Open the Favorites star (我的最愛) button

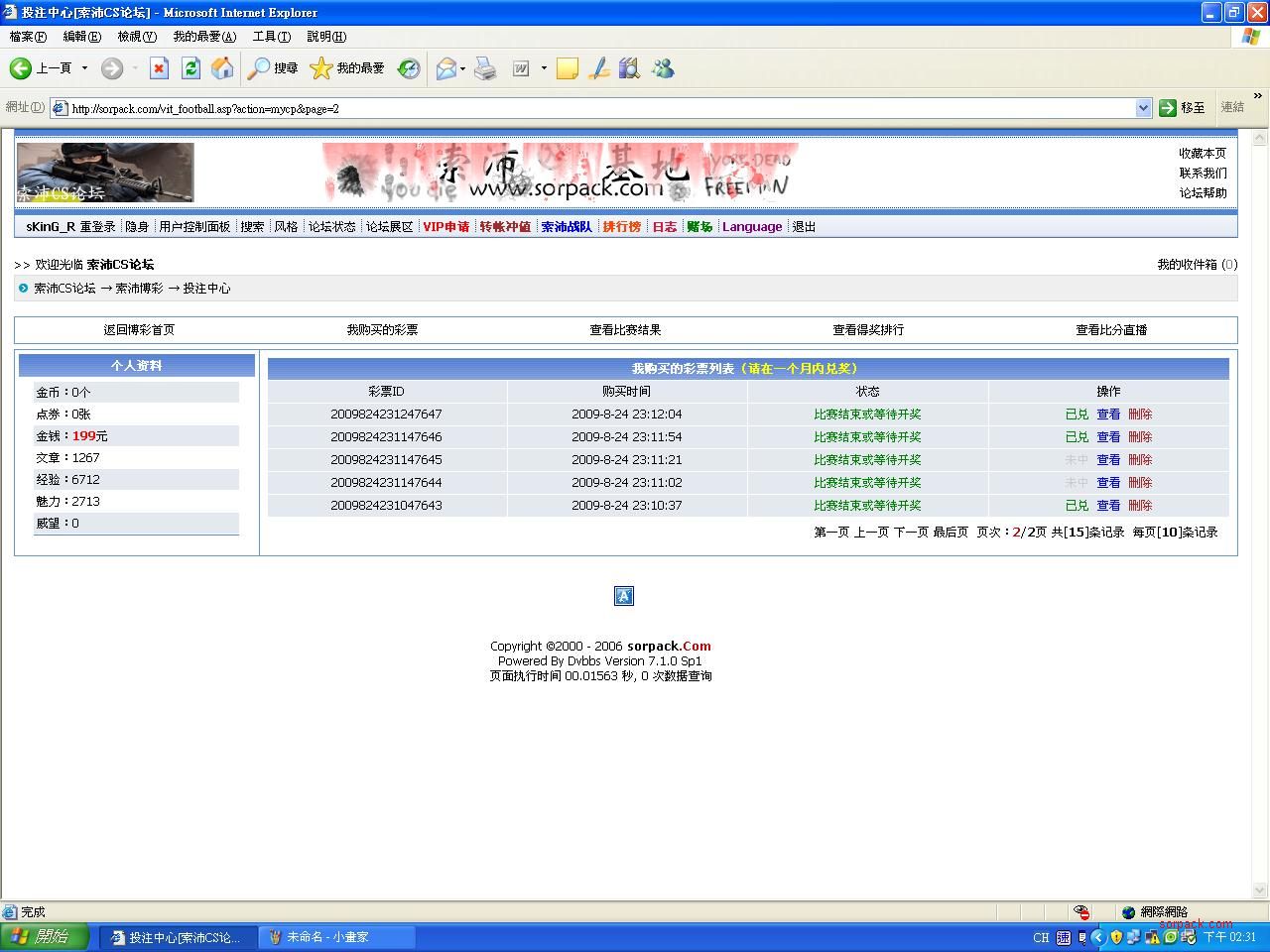coord(347,68)
